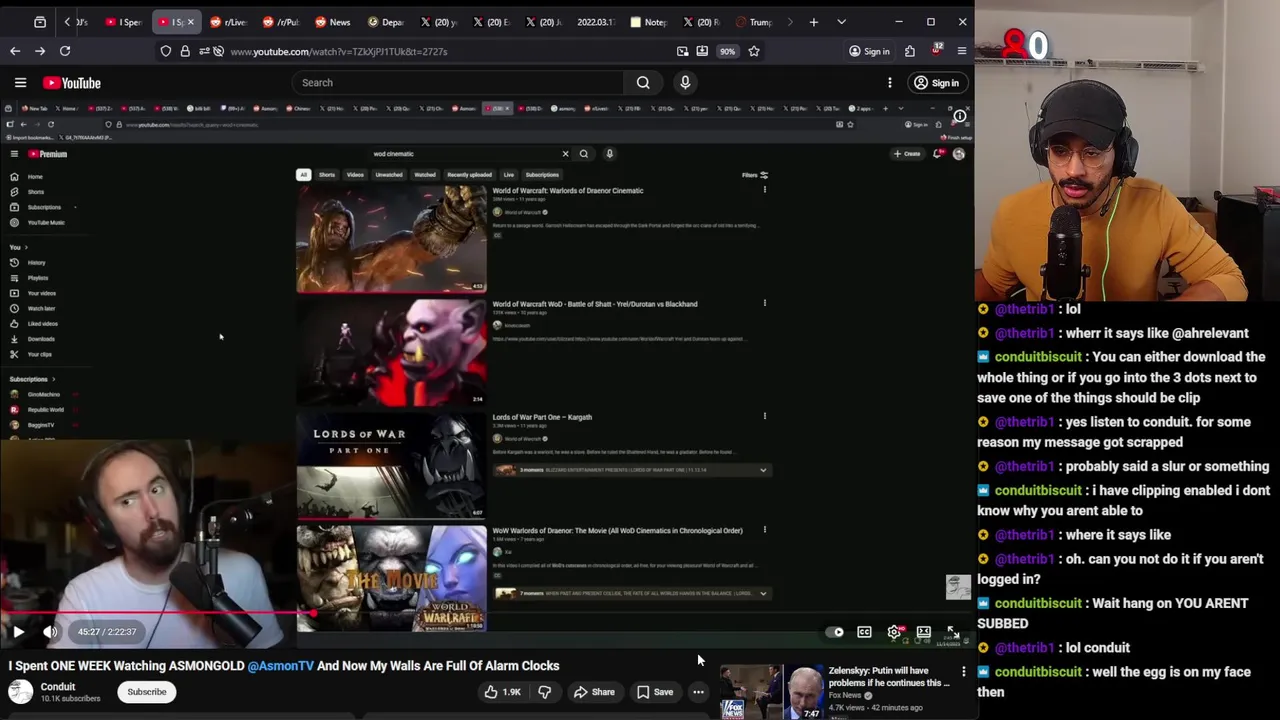Click the autoplay blocked indicator icon
This screenshot has width=1280, height=720.
pyautogui.click(x=219, y=51)
